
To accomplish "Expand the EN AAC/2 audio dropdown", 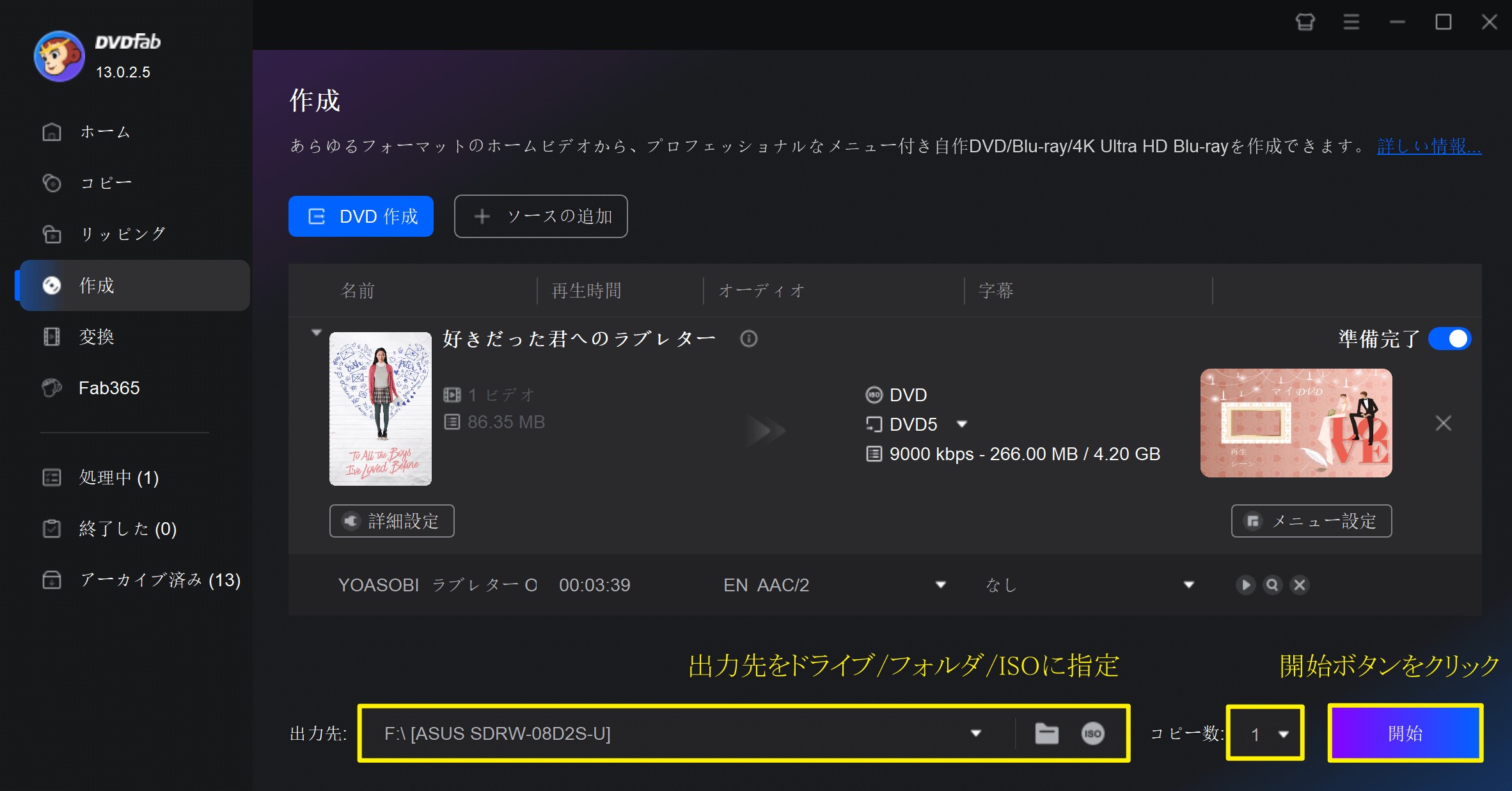I will click(x=940, y=585).
